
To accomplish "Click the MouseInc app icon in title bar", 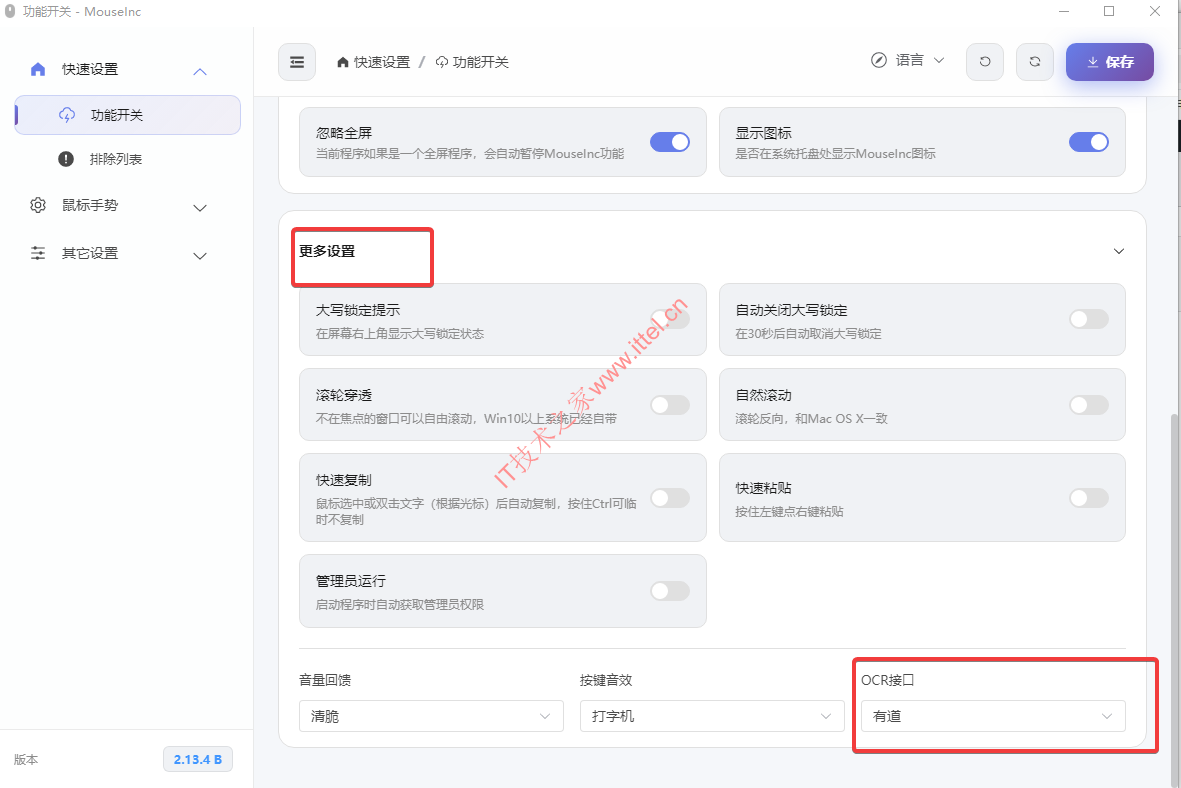I will (10, 11).
